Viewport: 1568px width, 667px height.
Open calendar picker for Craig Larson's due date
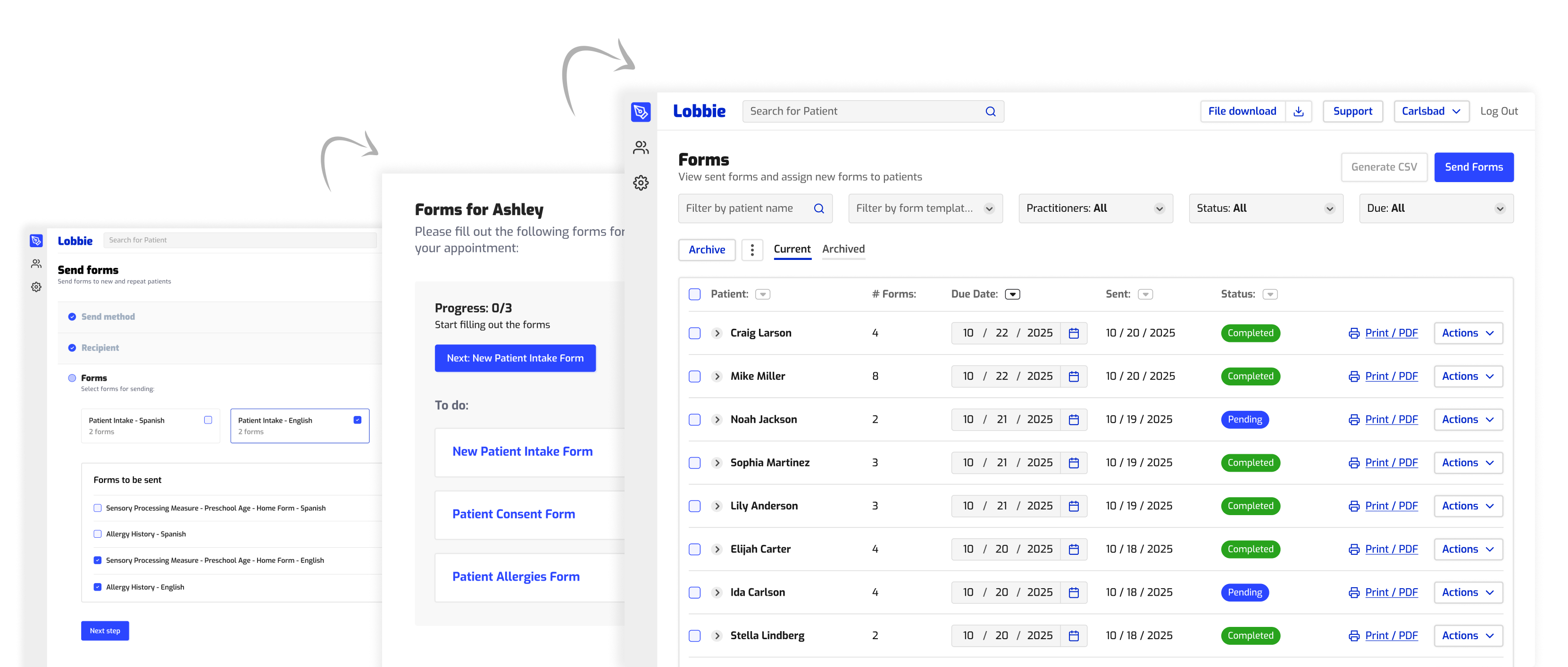[1073, 333]
